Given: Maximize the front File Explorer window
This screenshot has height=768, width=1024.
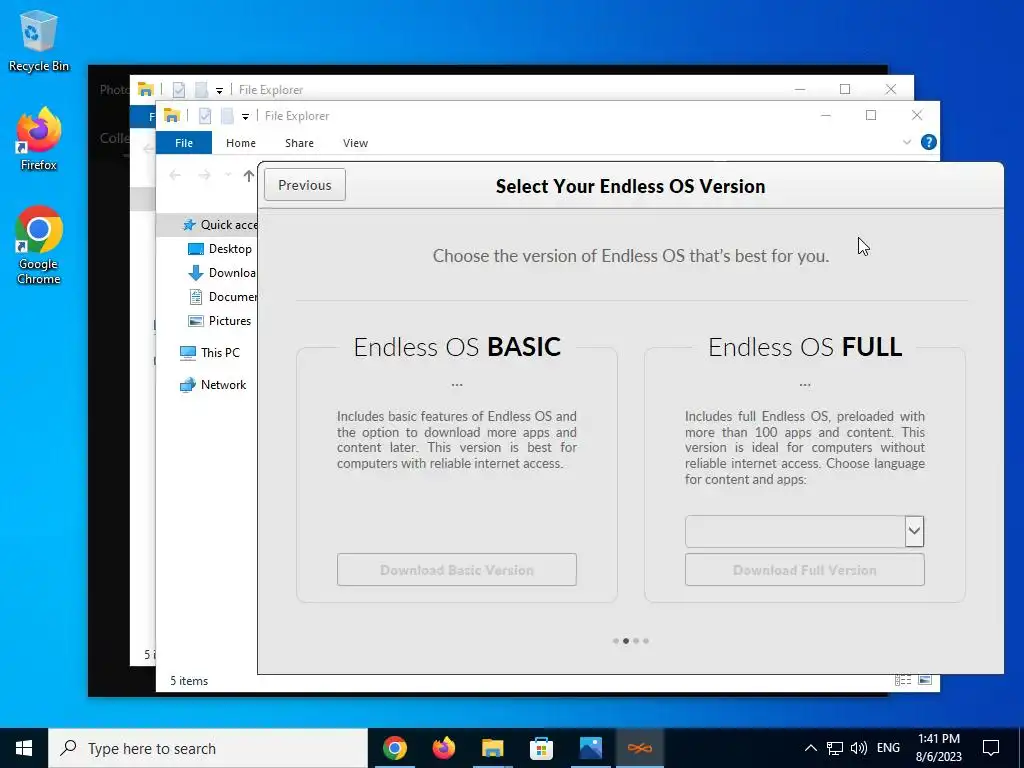Looking at the screenshot, I should 871,115.
